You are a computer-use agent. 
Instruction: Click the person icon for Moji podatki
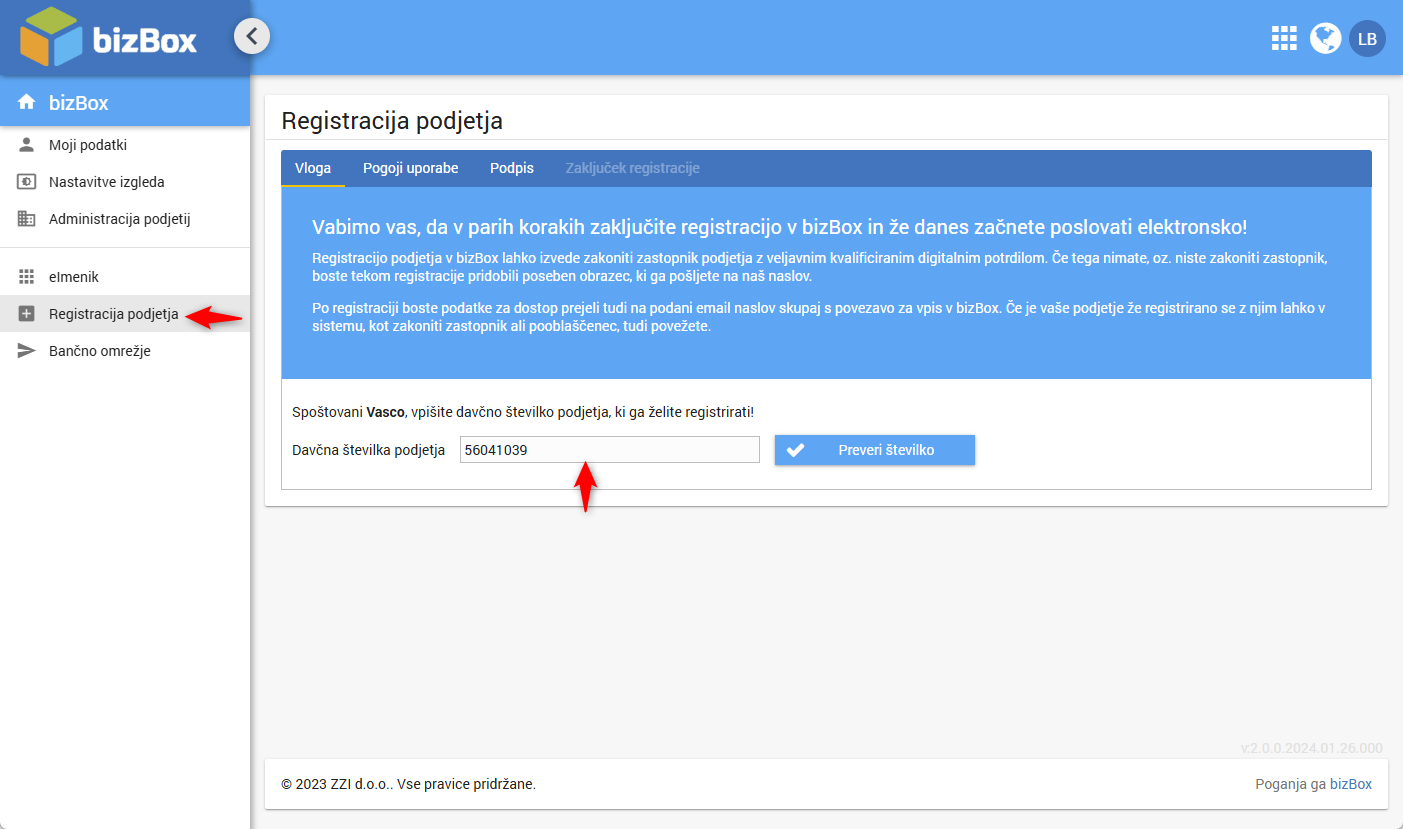[x=27, y=145]
